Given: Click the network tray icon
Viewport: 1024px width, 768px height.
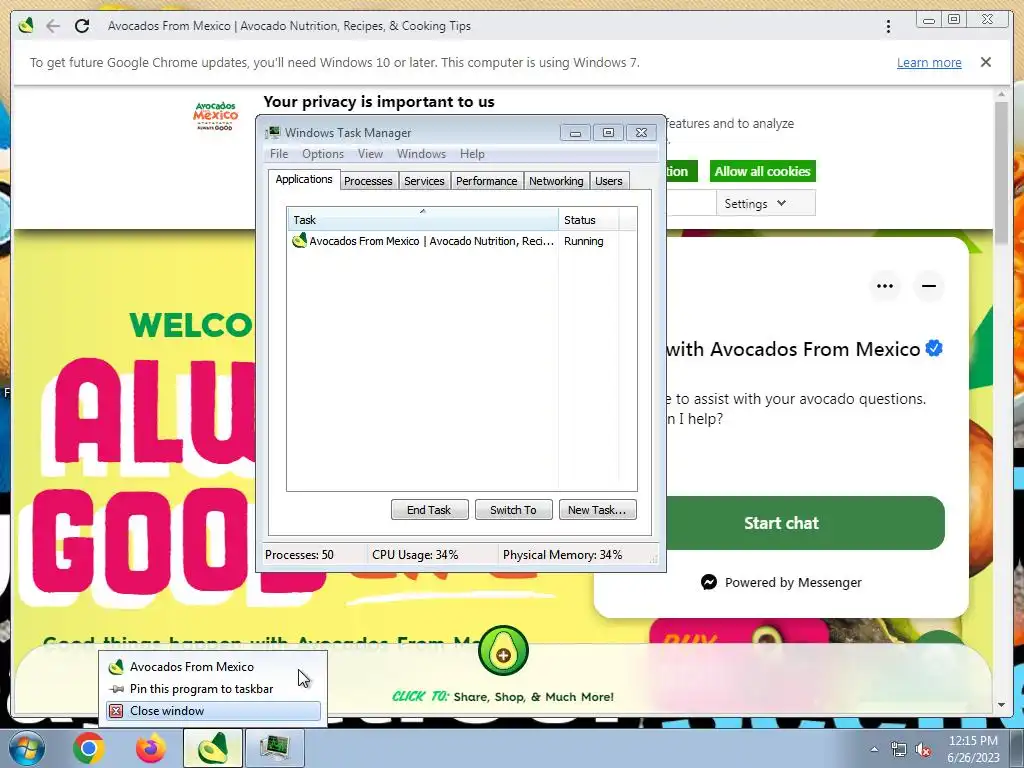Looking at the screenshot, I should 899,750.
